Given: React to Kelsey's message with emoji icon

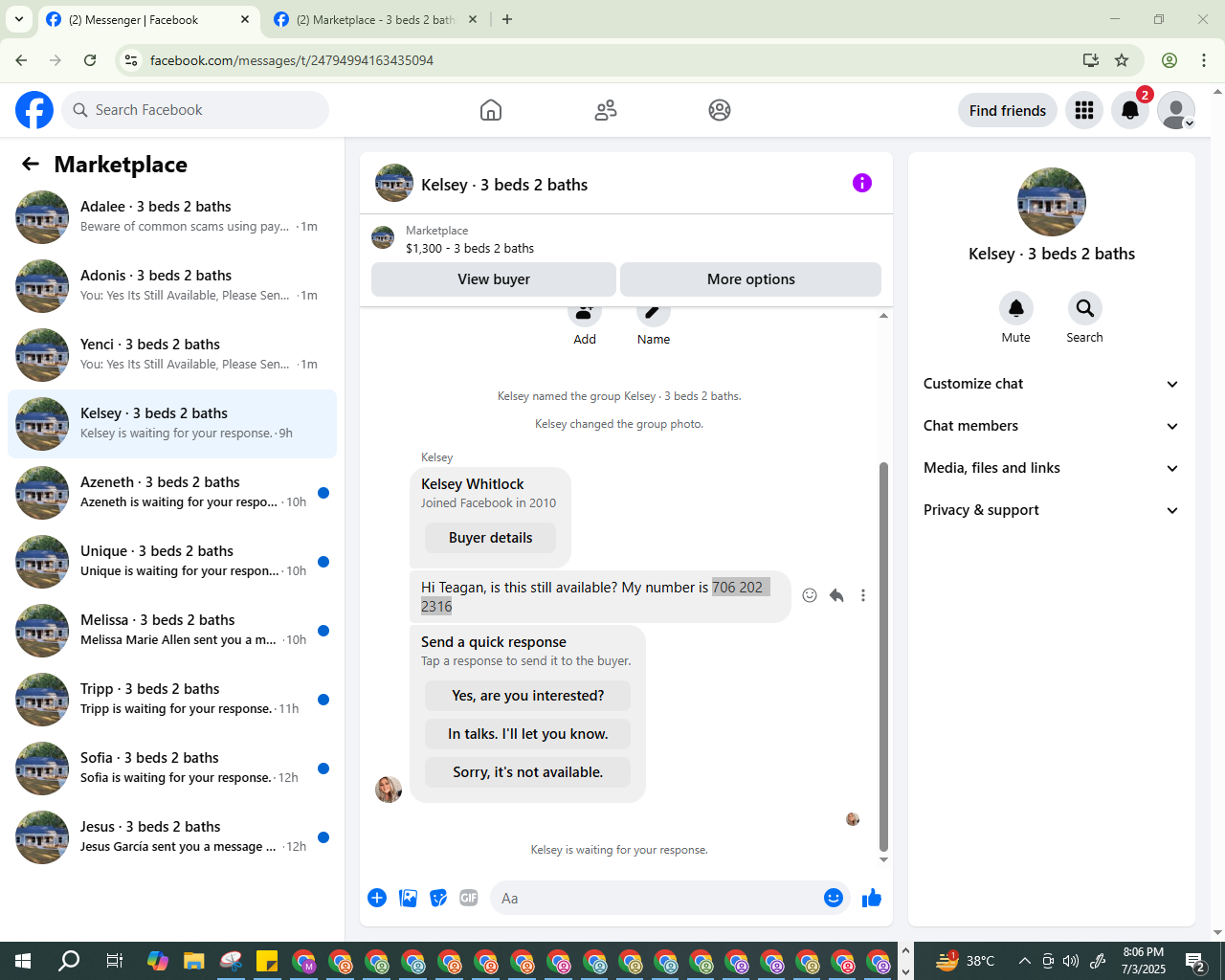Looking at the screenshot, I should pyautogui.click(x=810, y=595).
